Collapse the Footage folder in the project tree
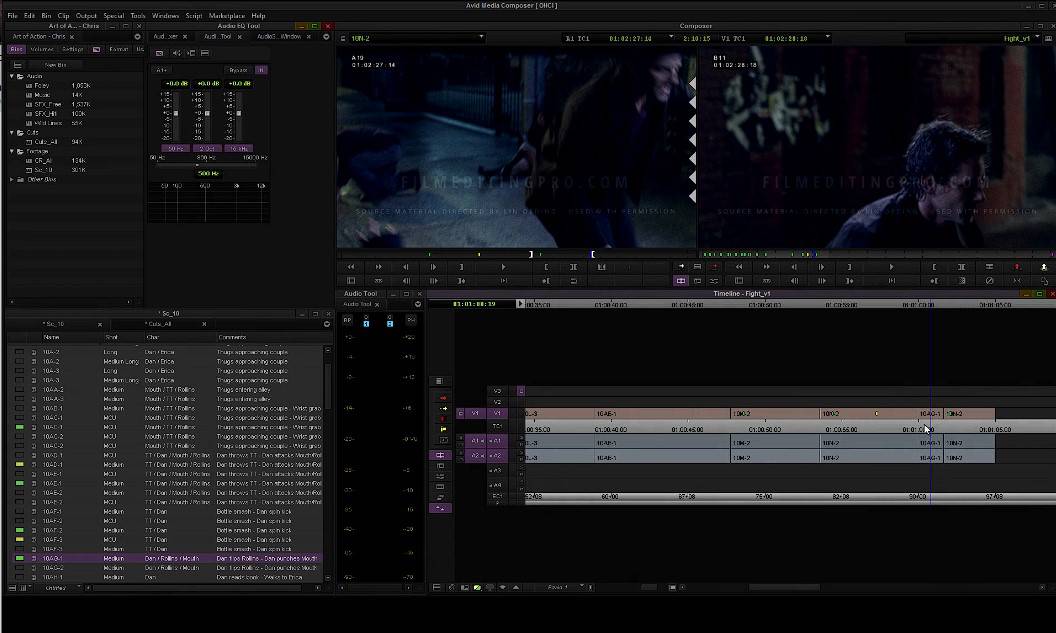1056x633 pixels. (12, 152)
